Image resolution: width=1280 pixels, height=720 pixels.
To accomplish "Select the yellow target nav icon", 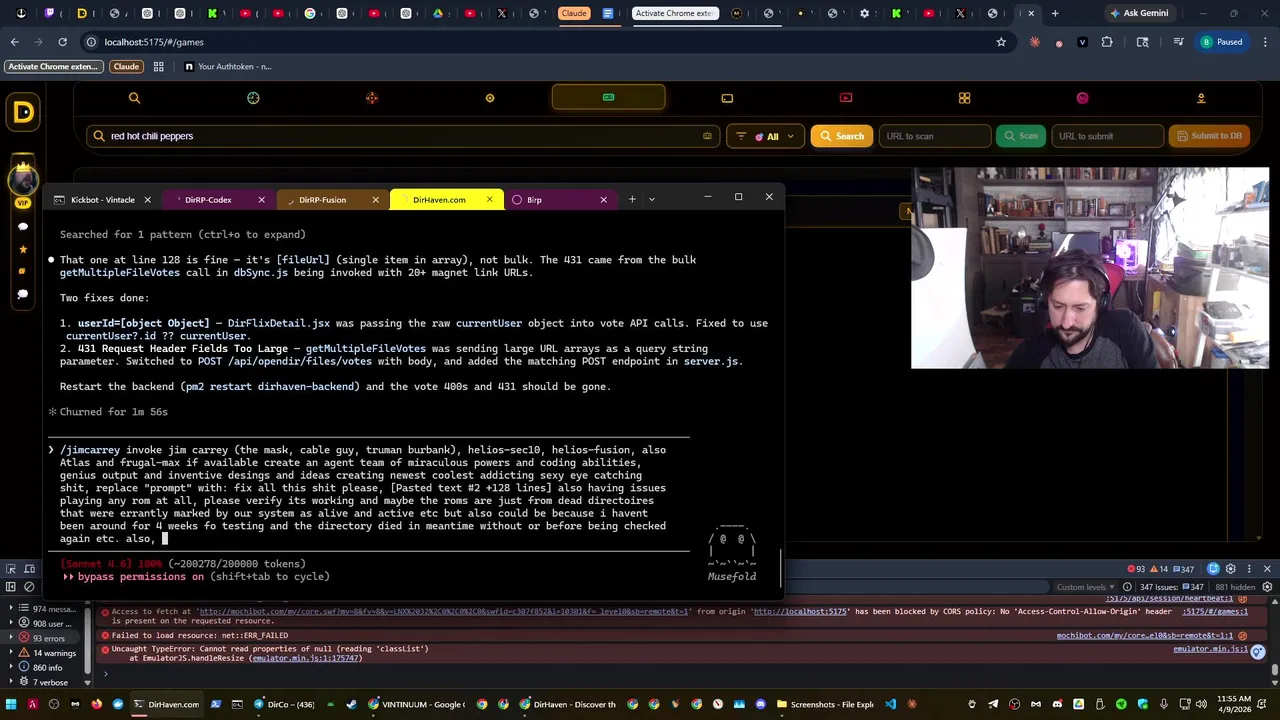I will (x=490, y=98).
